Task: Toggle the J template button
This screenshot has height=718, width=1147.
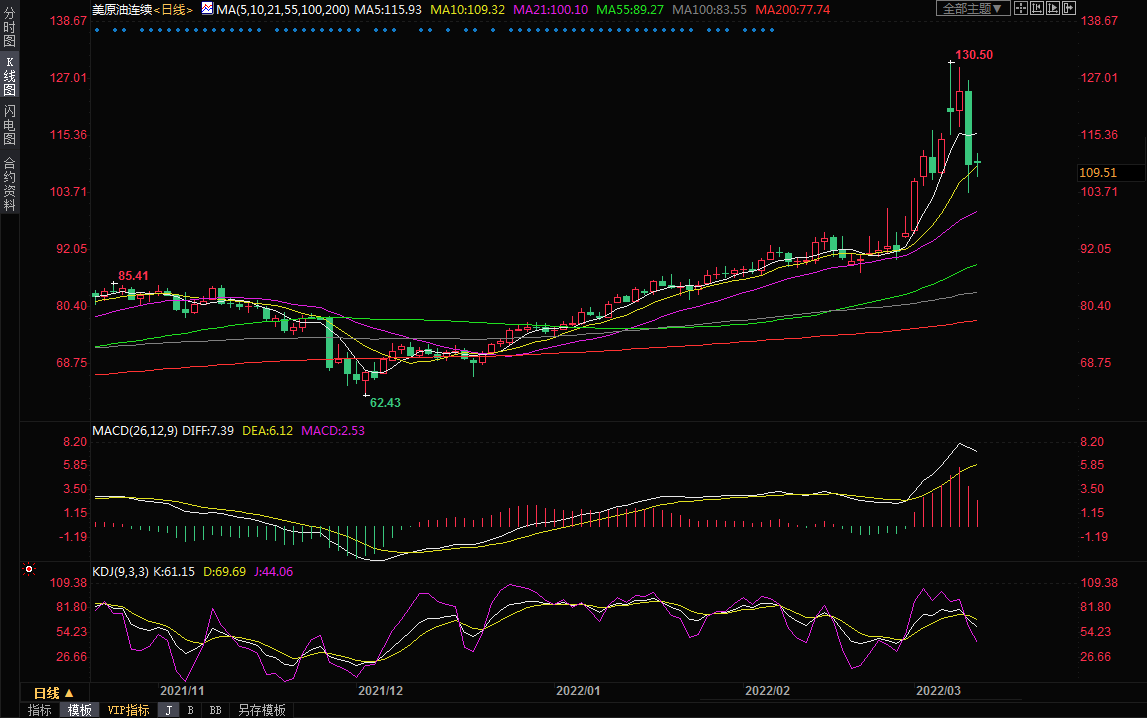Action: (168, 710)
